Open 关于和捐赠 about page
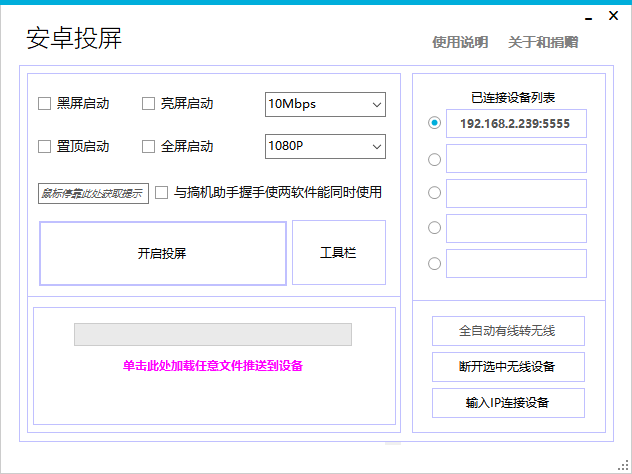This screenshot has width=632, height=474. coord(542,42)
